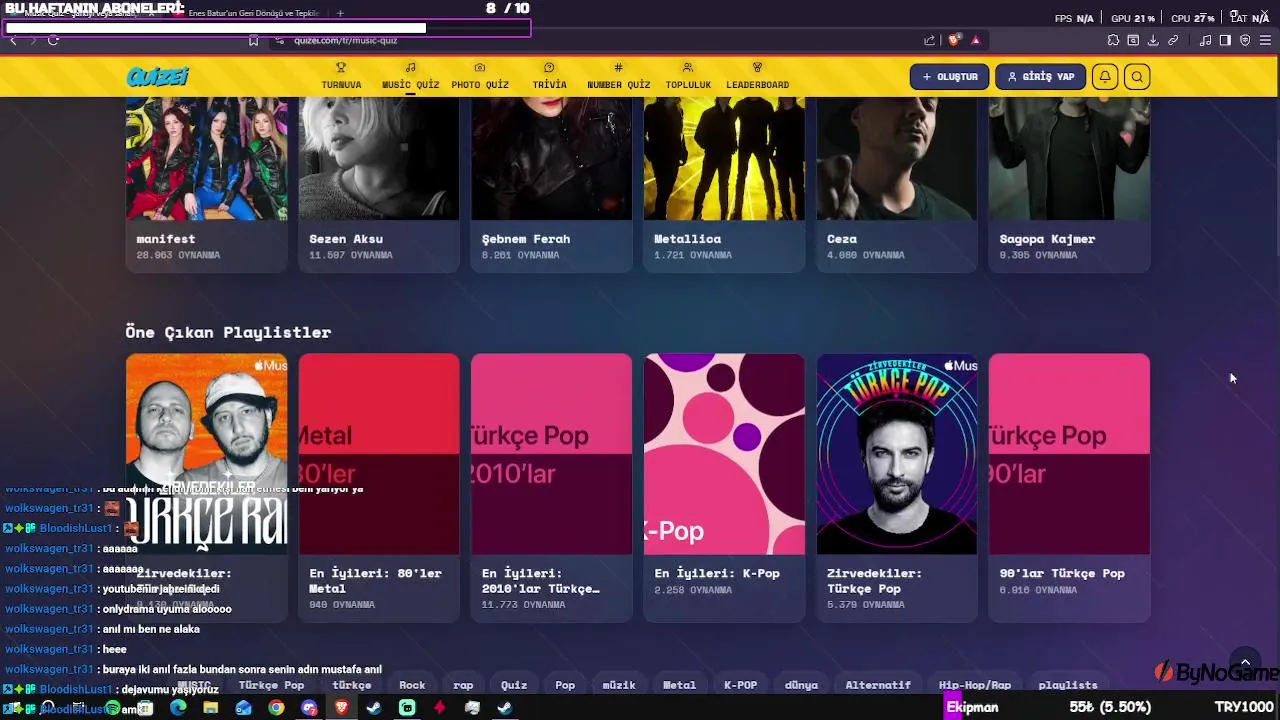Open the Ceza artist card
This screenshot has height=720, width=1280.
(897, 185)
